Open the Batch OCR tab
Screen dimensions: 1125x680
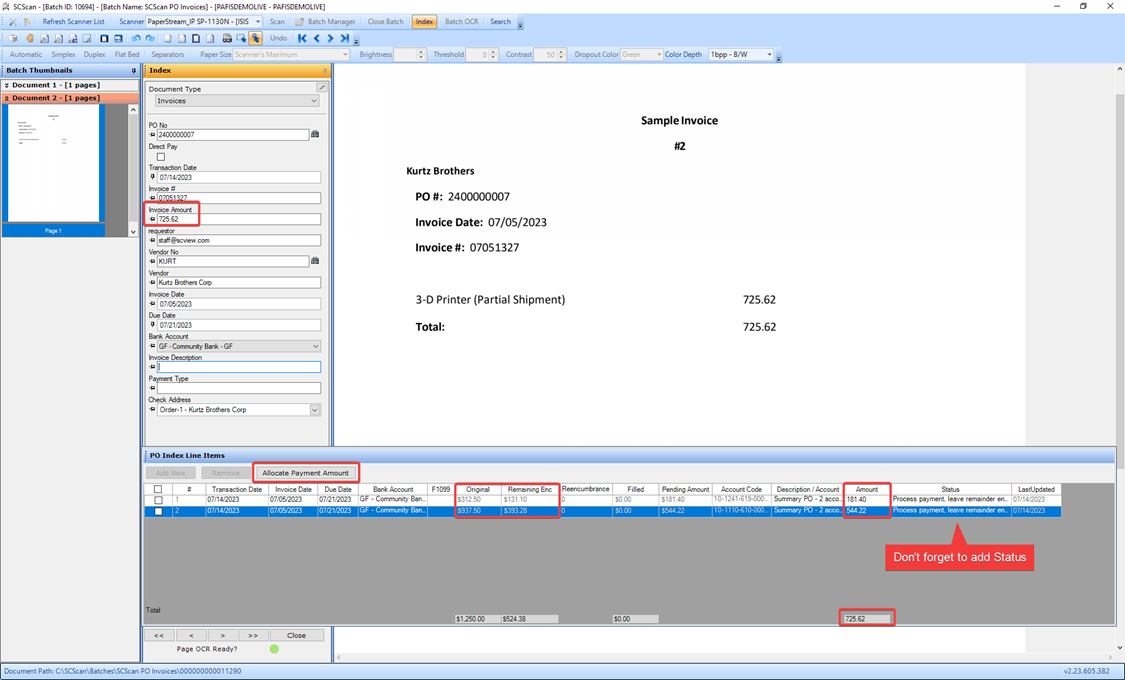tap(461, 22)
